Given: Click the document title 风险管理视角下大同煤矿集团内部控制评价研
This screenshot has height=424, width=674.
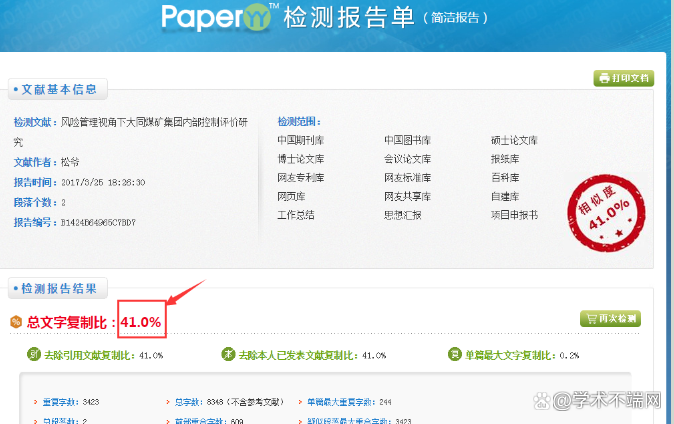Looking at the screenshot, I should coord(154,122).
